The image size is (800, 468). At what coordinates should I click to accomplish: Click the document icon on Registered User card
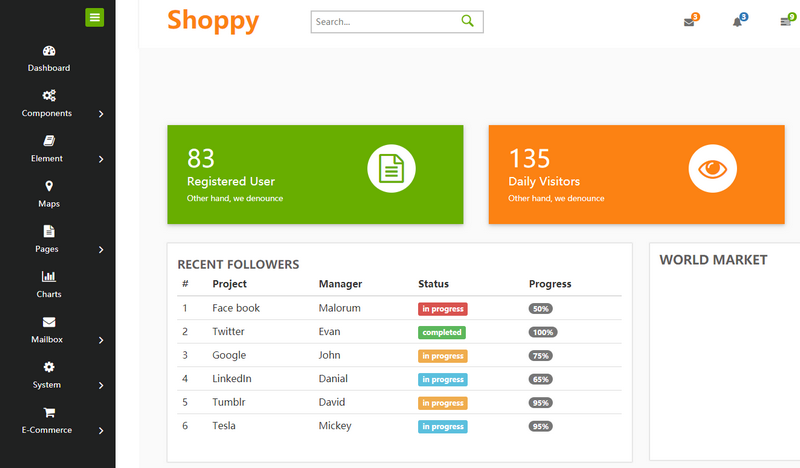click(x=391, y=168)
